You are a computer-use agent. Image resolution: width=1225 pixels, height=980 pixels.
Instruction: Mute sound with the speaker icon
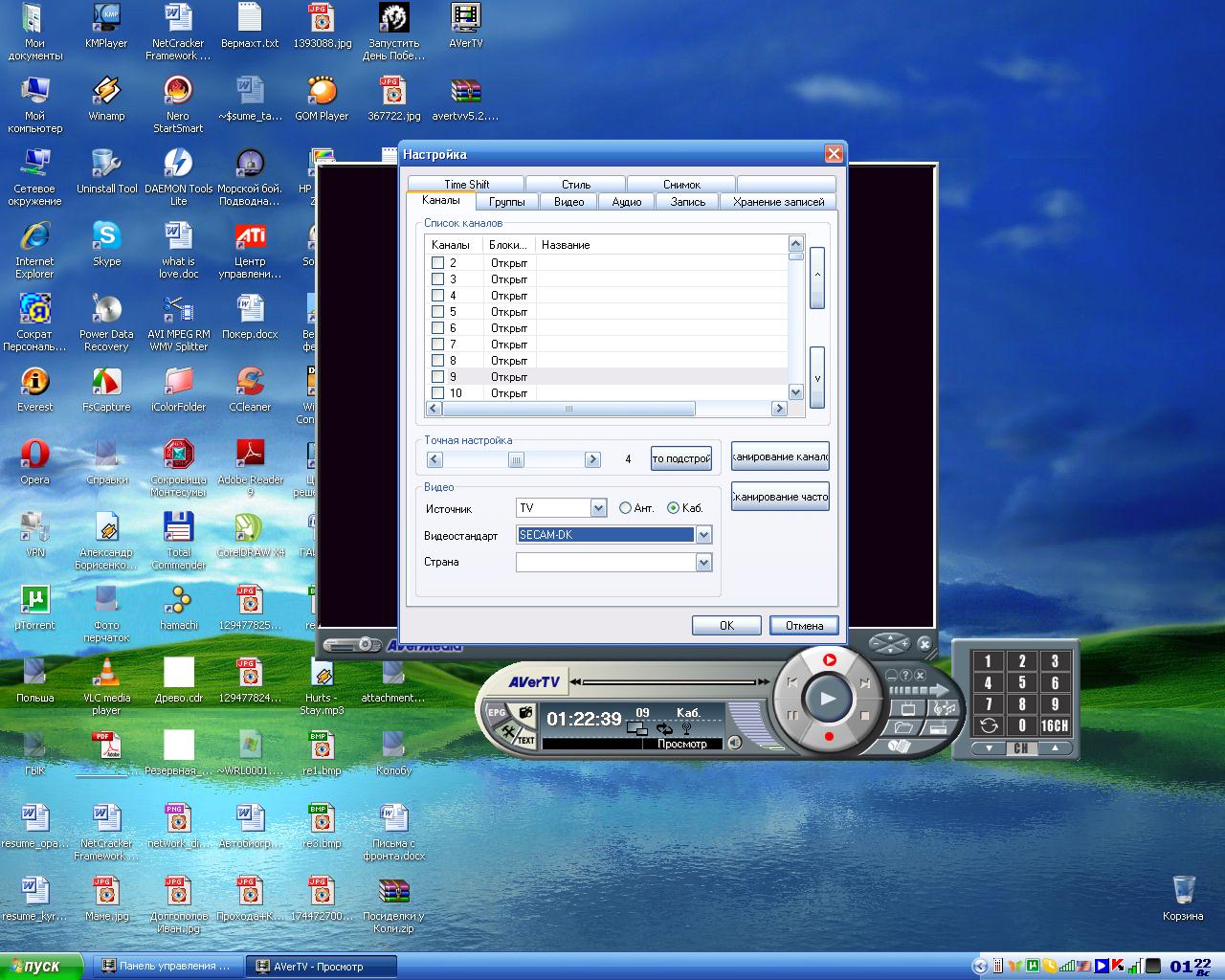[734, 743]
